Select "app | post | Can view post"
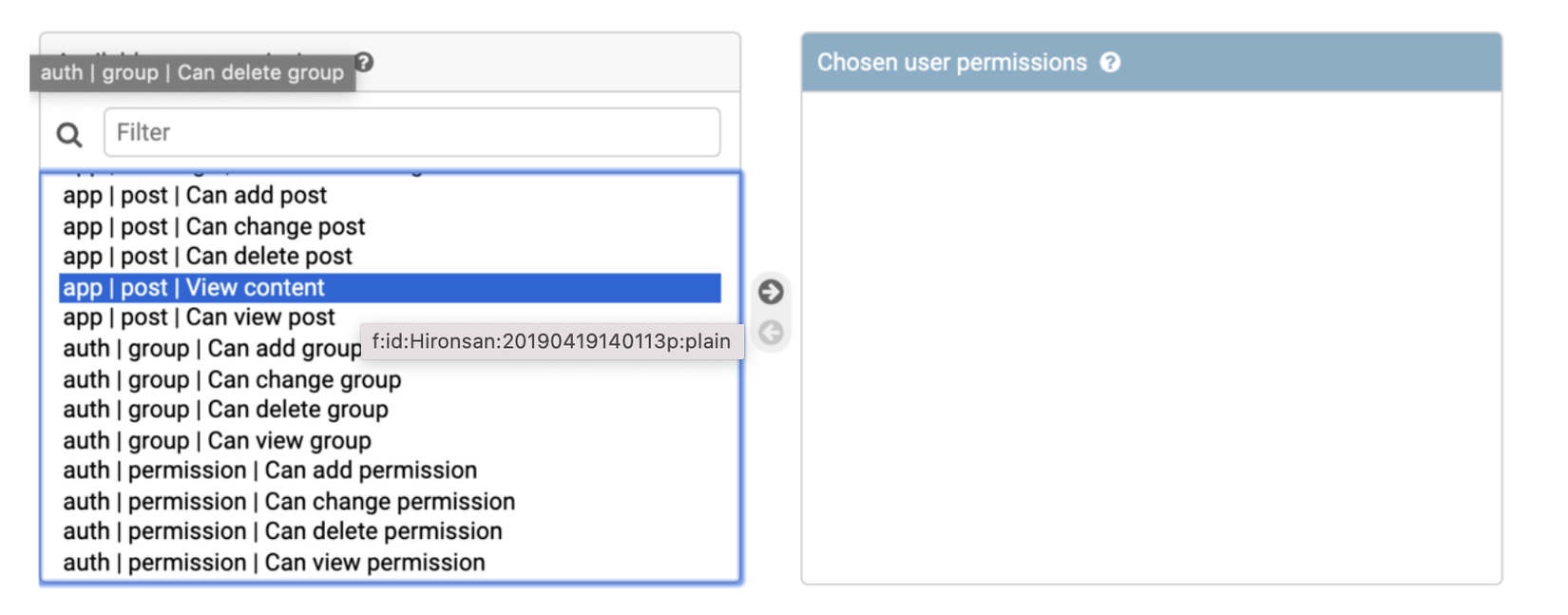Image resolution: width=1568 pixels, height=615 pixels. click(x=199, y=317)
